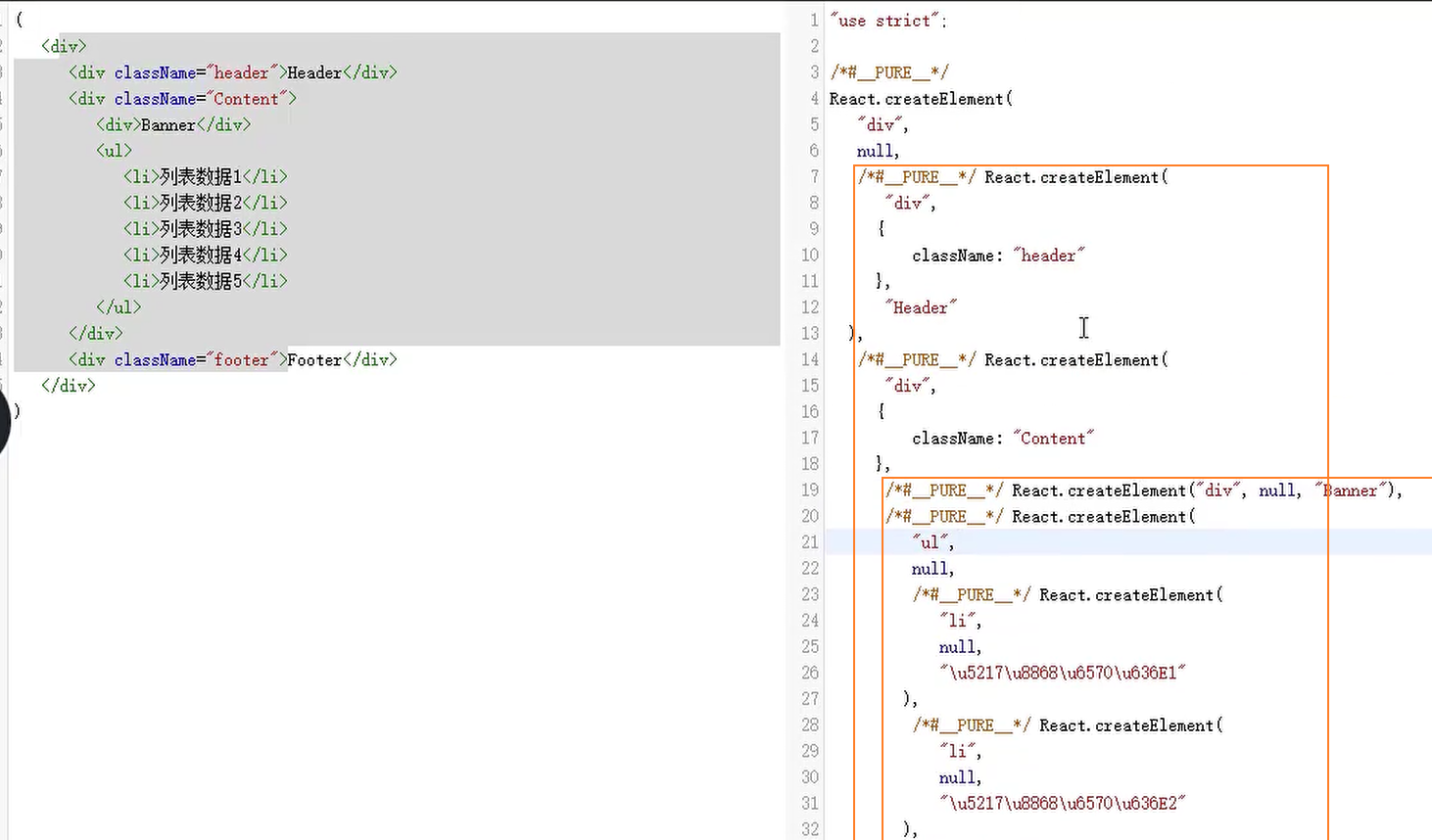This screenshot has height=840, width=1432.
Task: Click line number 21 in output gutter
Action: (x=810, y=542)
